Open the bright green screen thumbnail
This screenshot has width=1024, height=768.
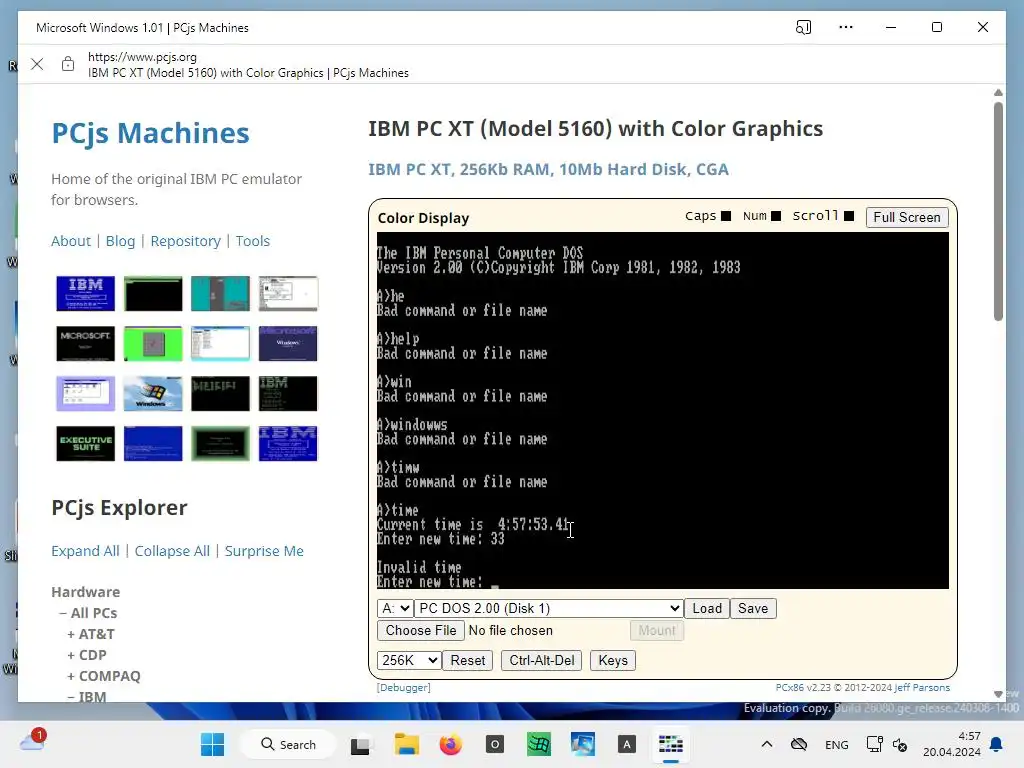[x=153, y=344]
